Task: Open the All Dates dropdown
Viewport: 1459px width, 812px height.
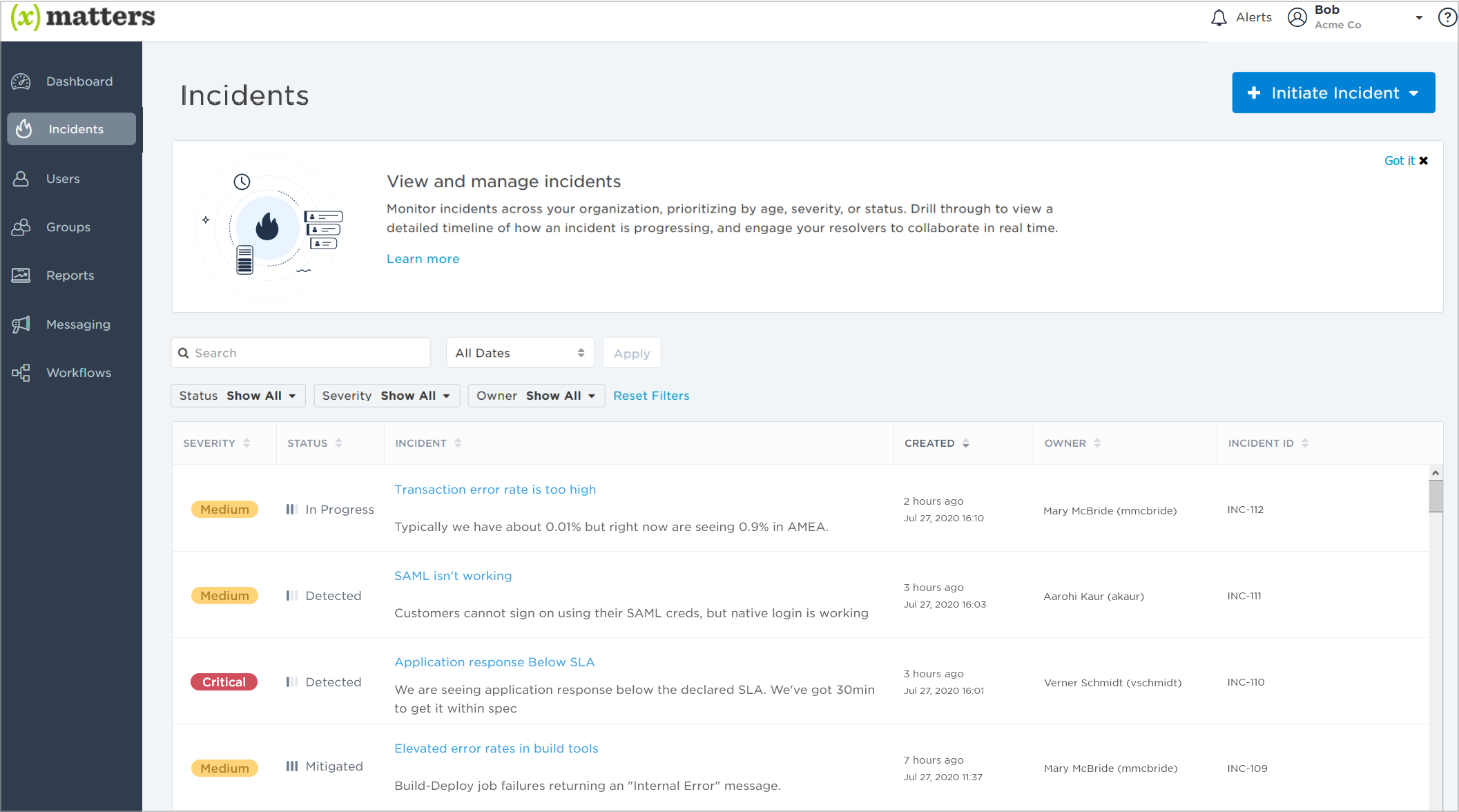Action: tap(521, 353)
